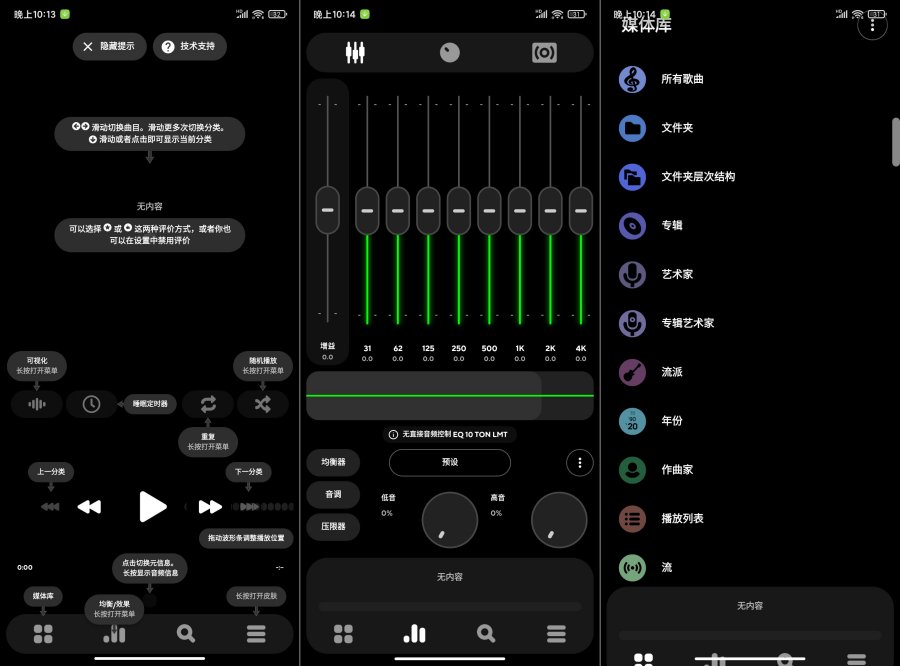Open the 流派 genres guitar icon
Image resolution: width=900 pixels, height=666 pixels.
pos(632,372)
